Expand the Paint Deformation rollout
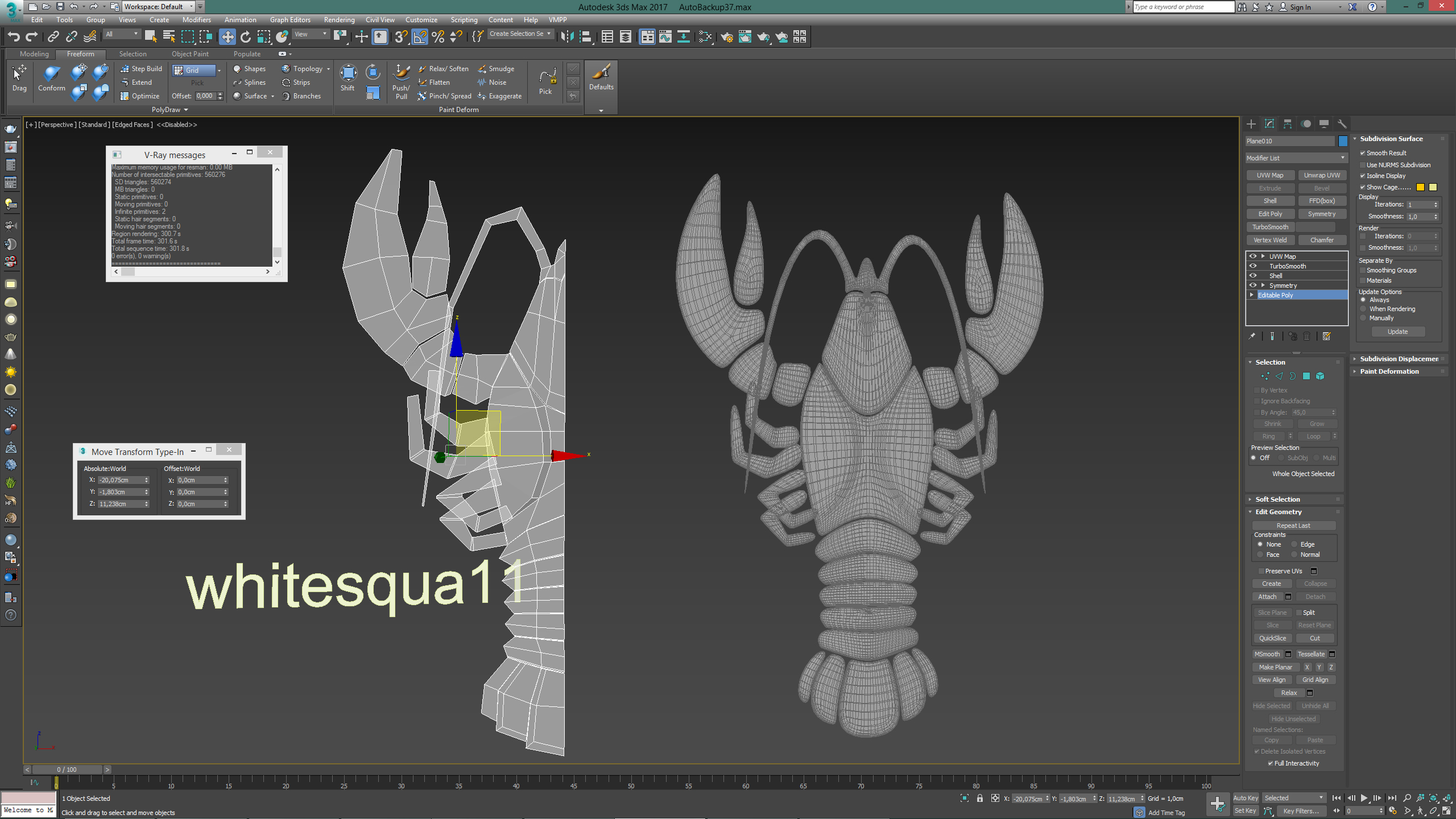The height and width of the screenshot is (819, 1456). [1389, 371]
